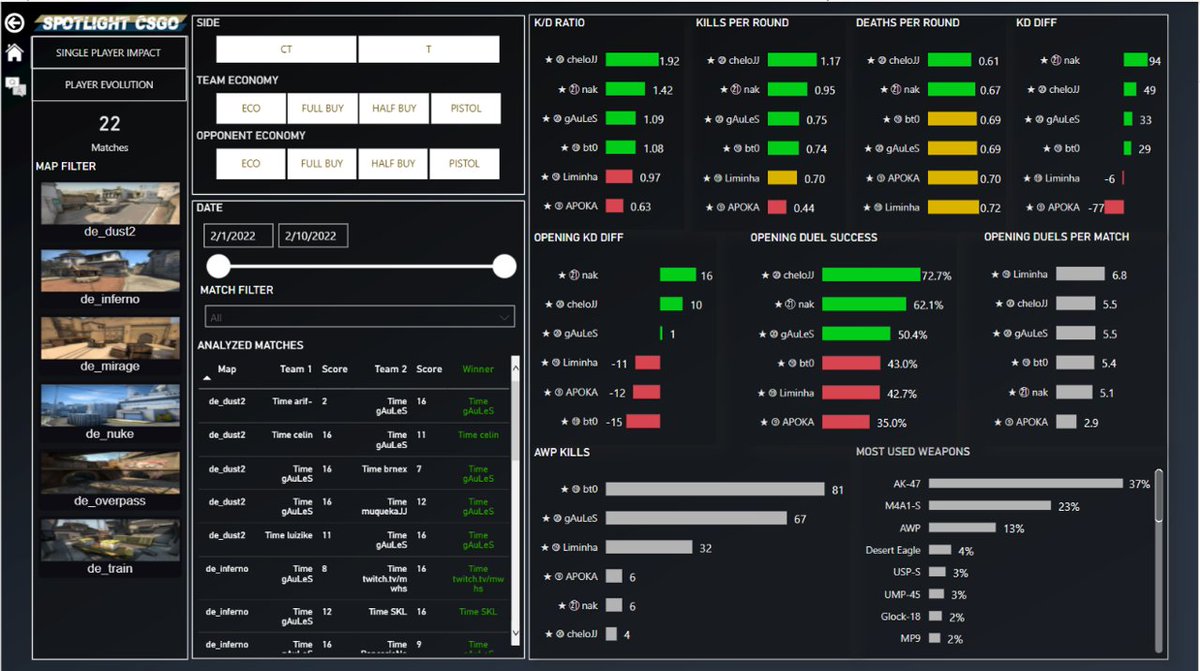Screen dimensions: 1200x671
Task: Select HALF BUY under Team Economy
Action: coord(394,108)
